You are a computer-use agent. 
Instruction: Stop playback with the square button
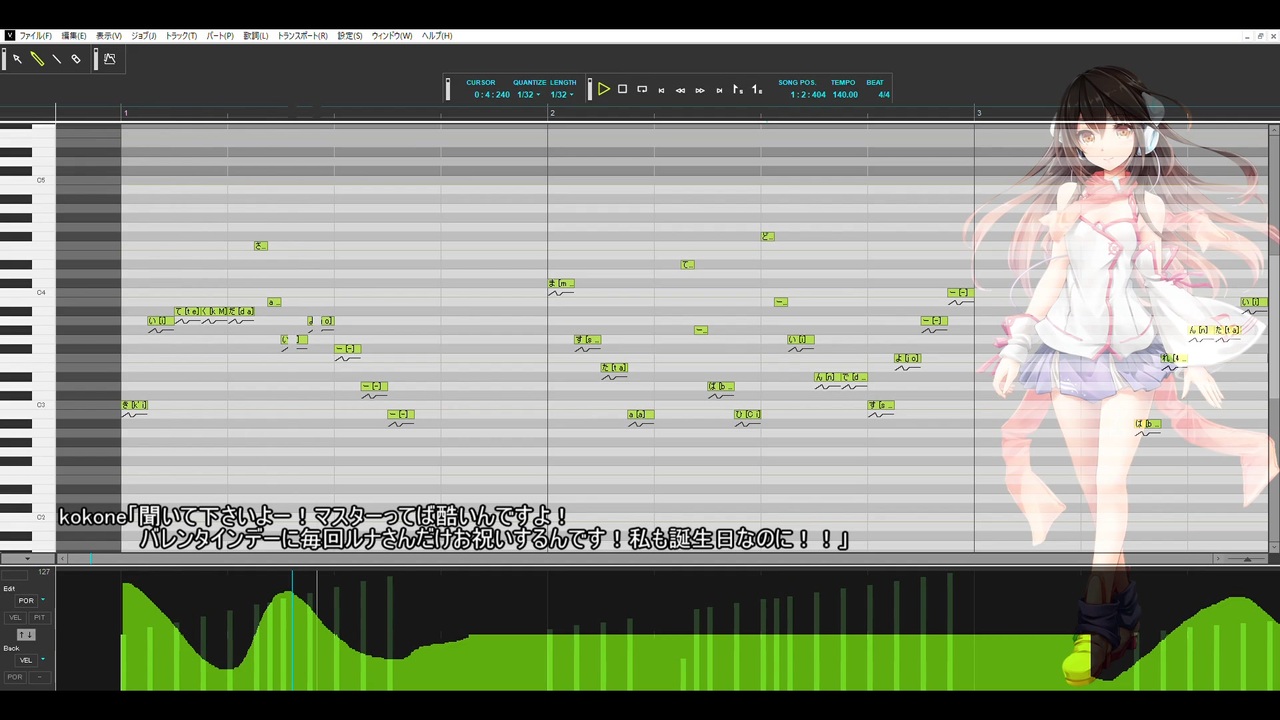tap(622, 90)
